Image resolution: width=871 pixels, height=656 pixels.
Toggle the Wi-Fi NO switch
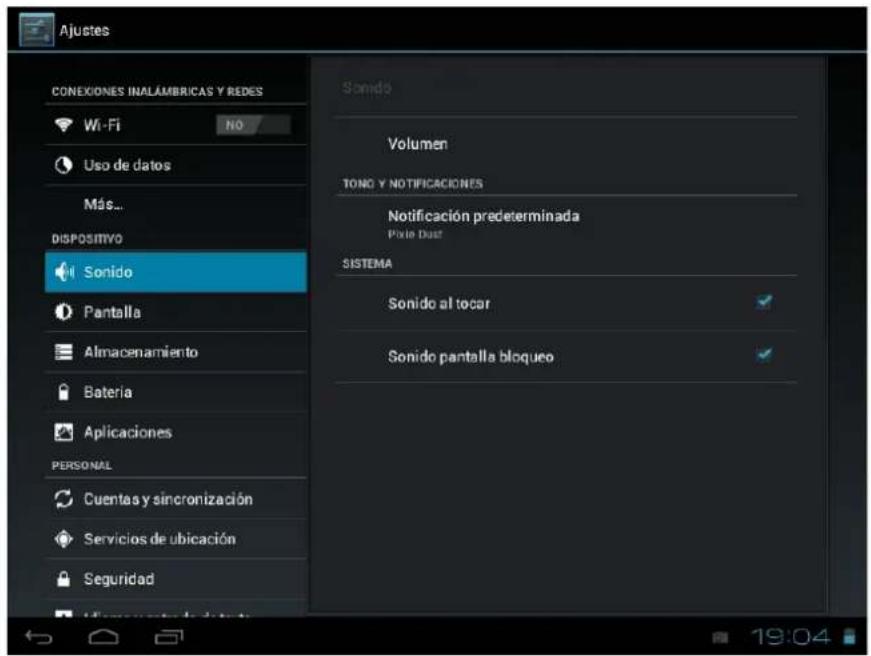coord(253,125)
